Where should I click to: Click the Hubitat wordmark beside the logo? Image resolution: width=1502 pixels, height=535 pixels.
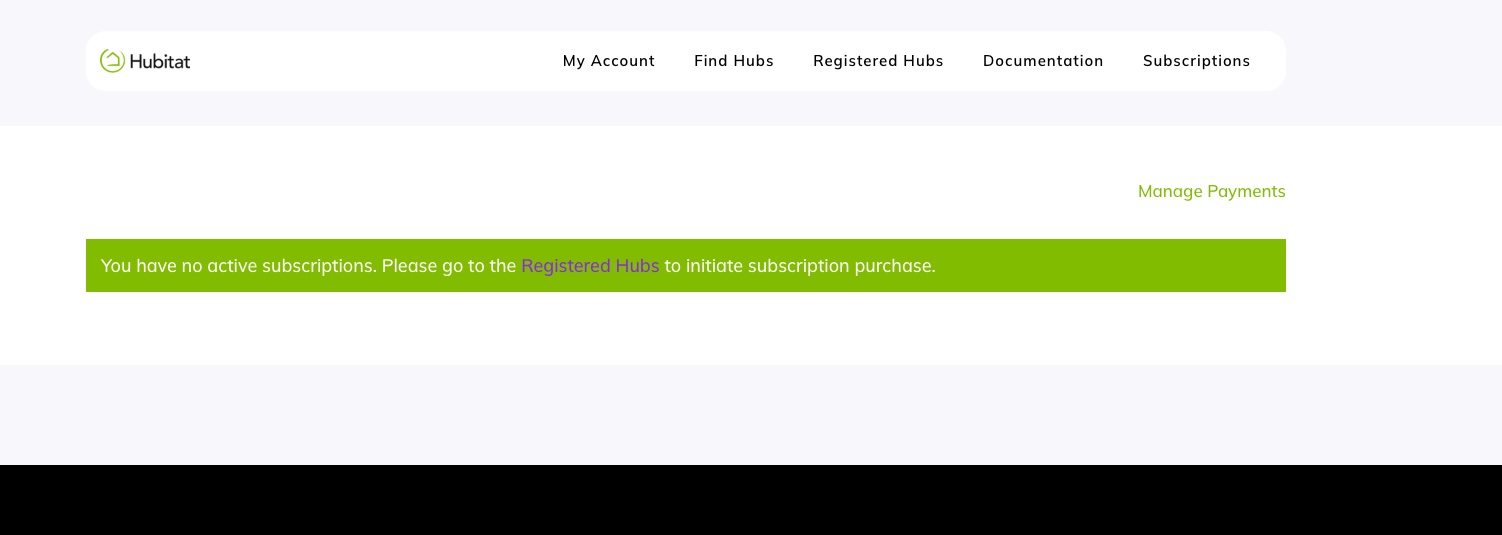coord(160,61)
